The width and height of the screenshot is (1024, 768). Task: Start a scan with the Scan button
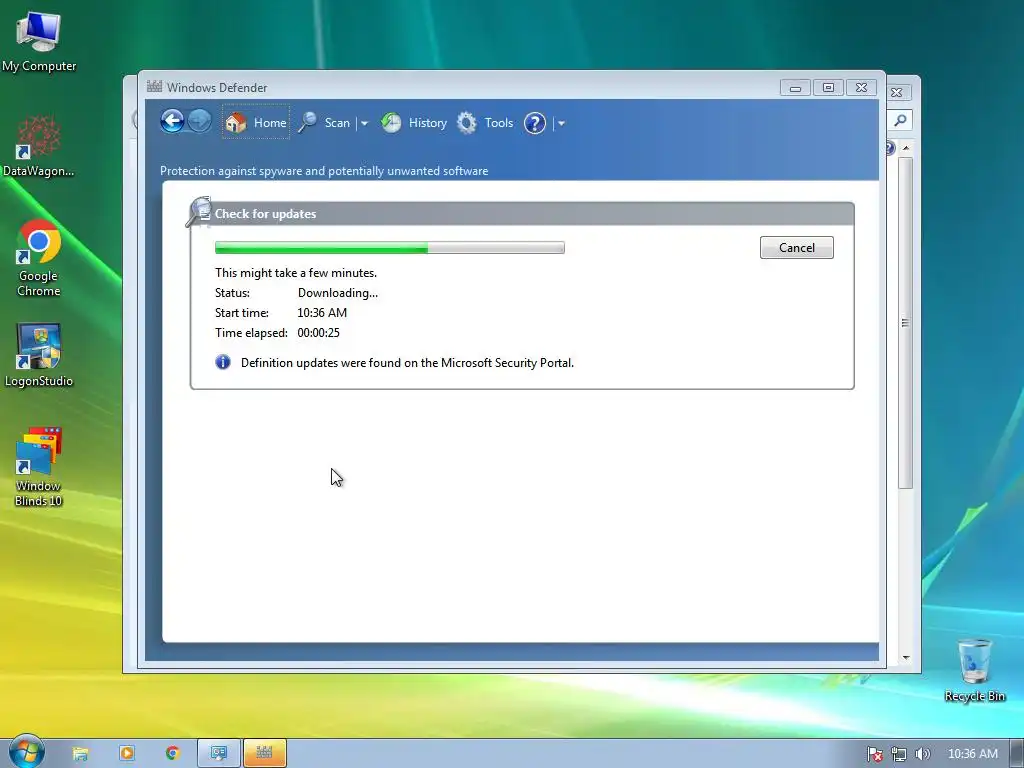pyautogui.click(x=325, y=122)
